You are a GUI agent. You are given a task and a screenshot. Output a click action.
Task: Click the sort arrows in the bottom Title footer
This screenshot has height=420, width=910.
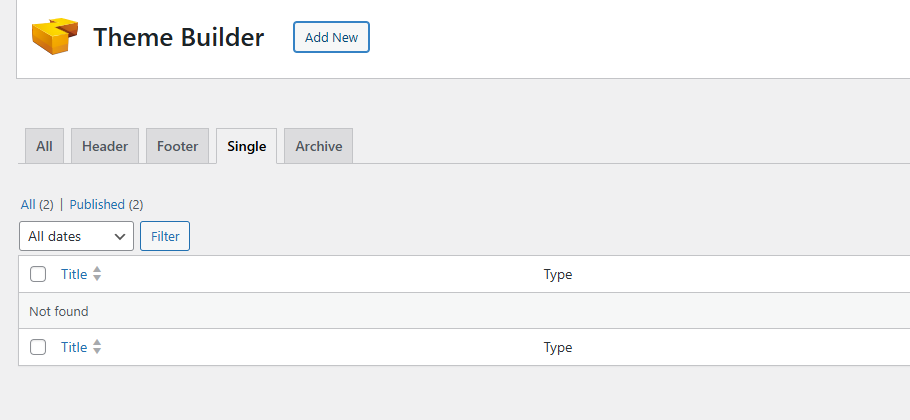pyautogui.click(x=97, y=347)
